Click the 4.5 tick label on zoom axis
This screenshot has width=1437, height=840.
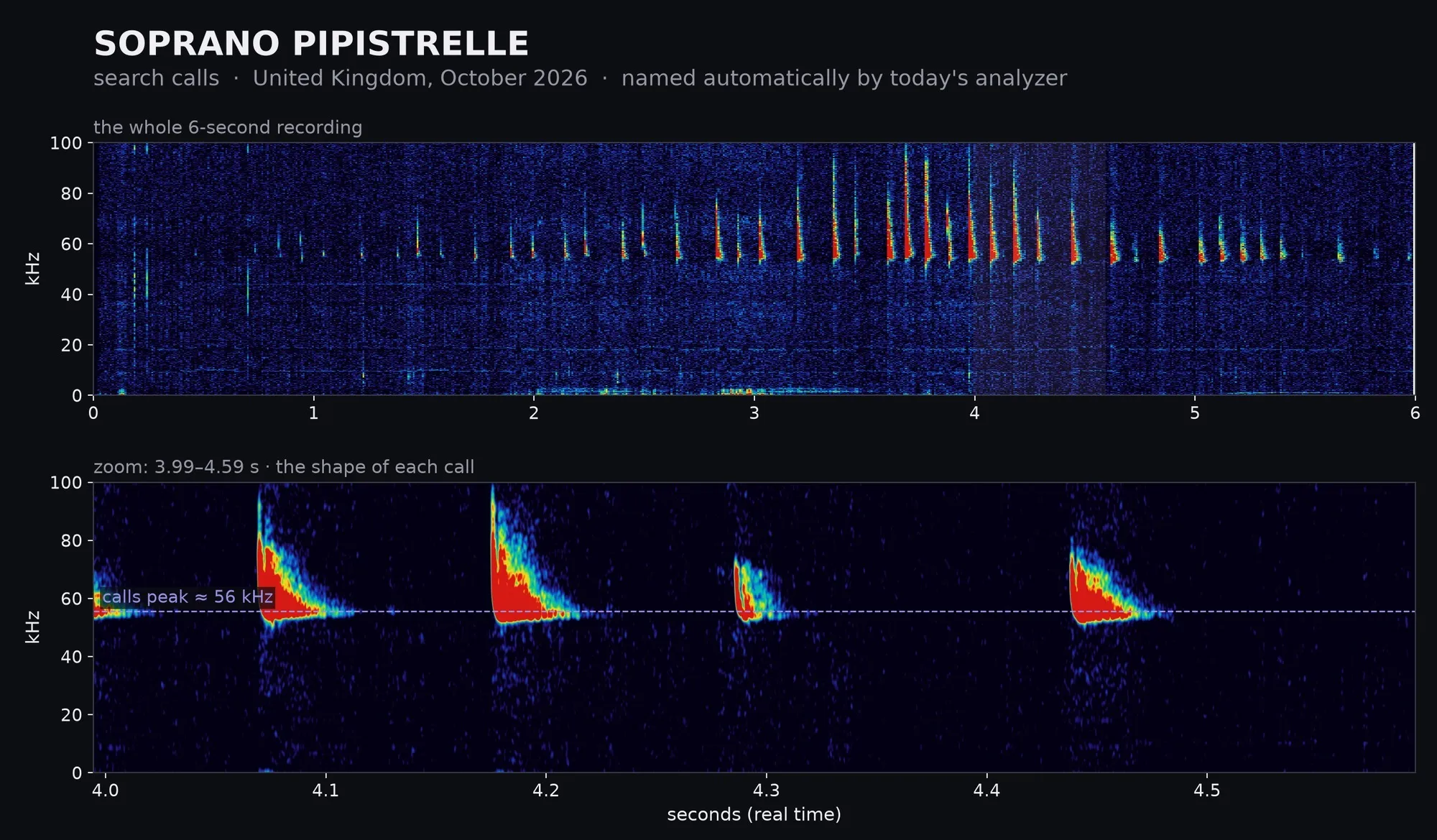pyautogui.click(x=1207, y=790)
